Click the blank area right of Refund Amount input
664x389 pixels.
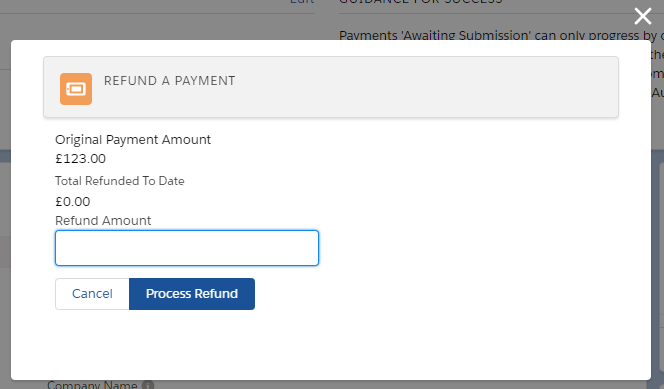[x=466, y=248]
